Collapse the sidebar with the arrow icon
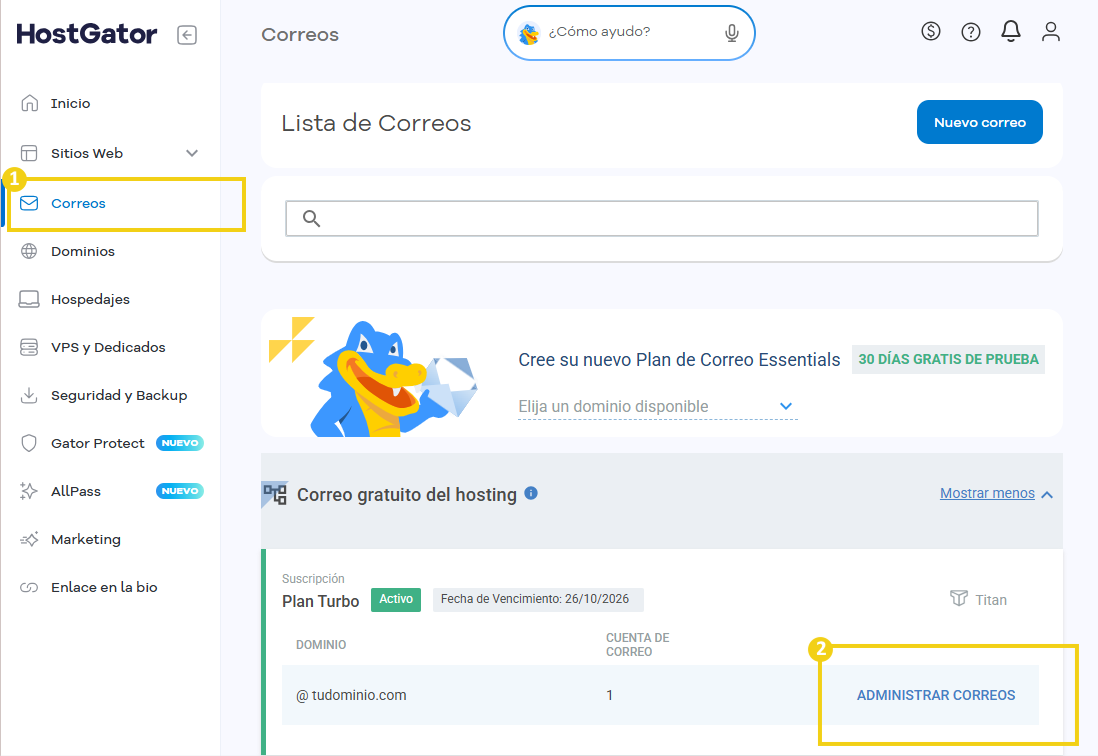Screen dimensions: 1098x756 coord(187,35)
